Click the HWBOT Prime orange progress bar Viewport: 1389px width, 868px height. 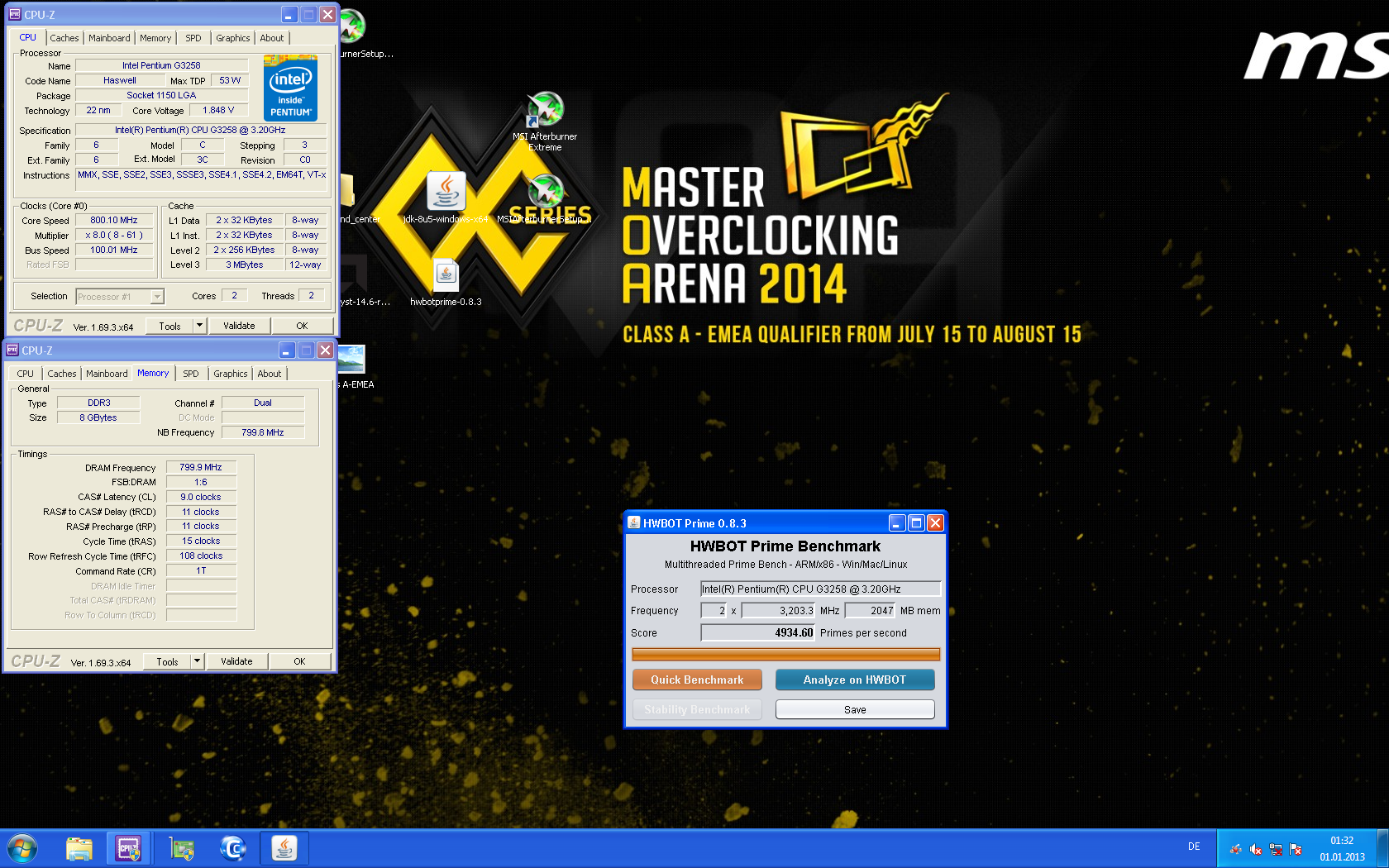pos(786,654)
